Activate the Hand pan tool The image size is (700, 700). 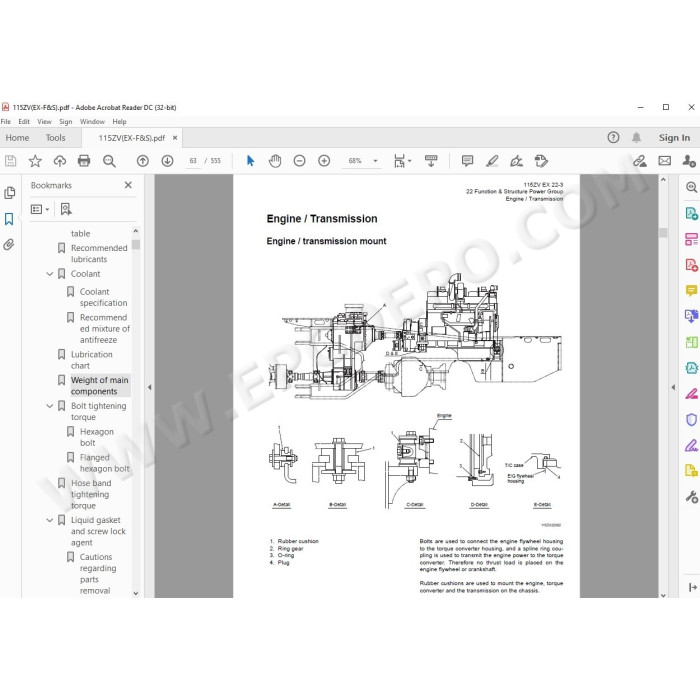(x=275, y=161)
